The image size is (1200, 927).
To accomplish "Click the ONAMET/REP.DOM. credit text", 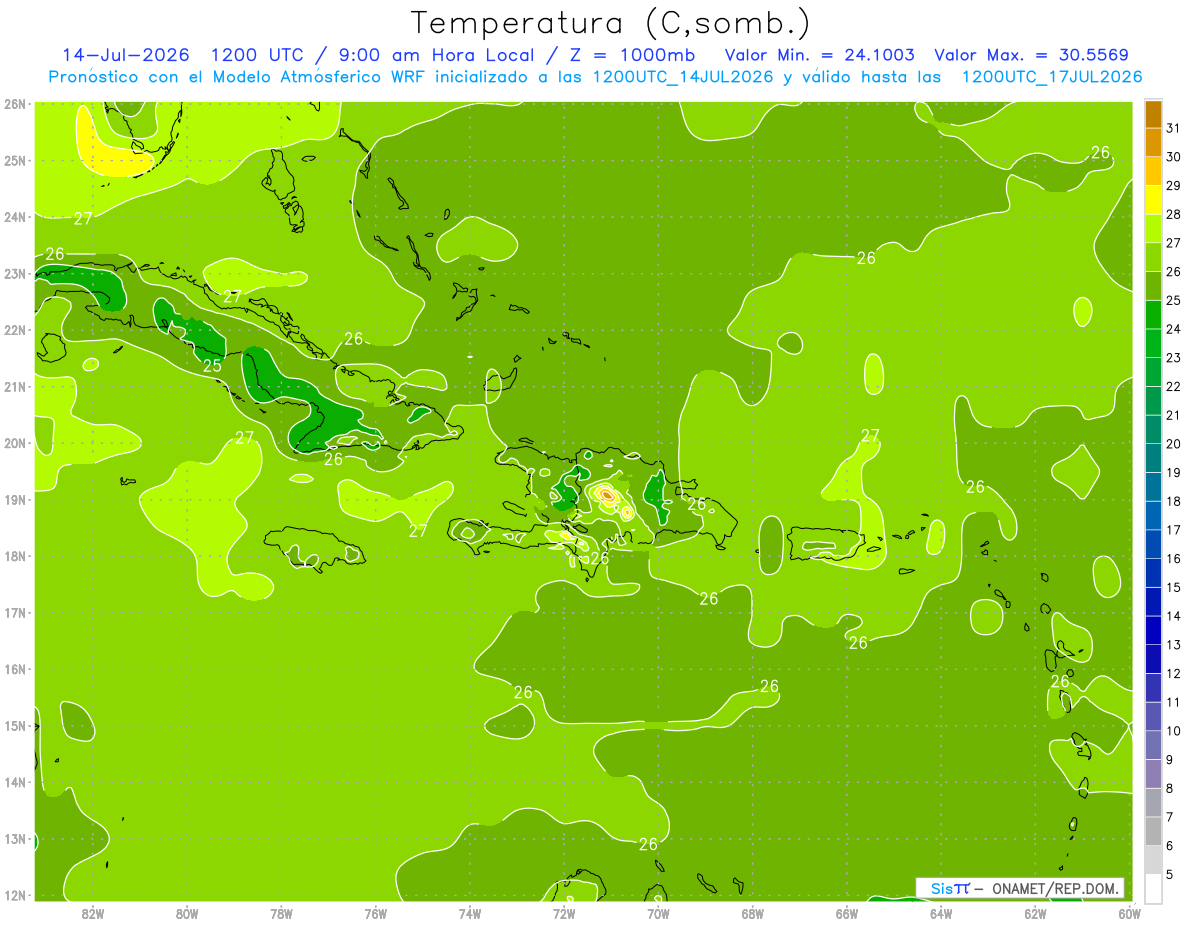I will coord(1056,888).
